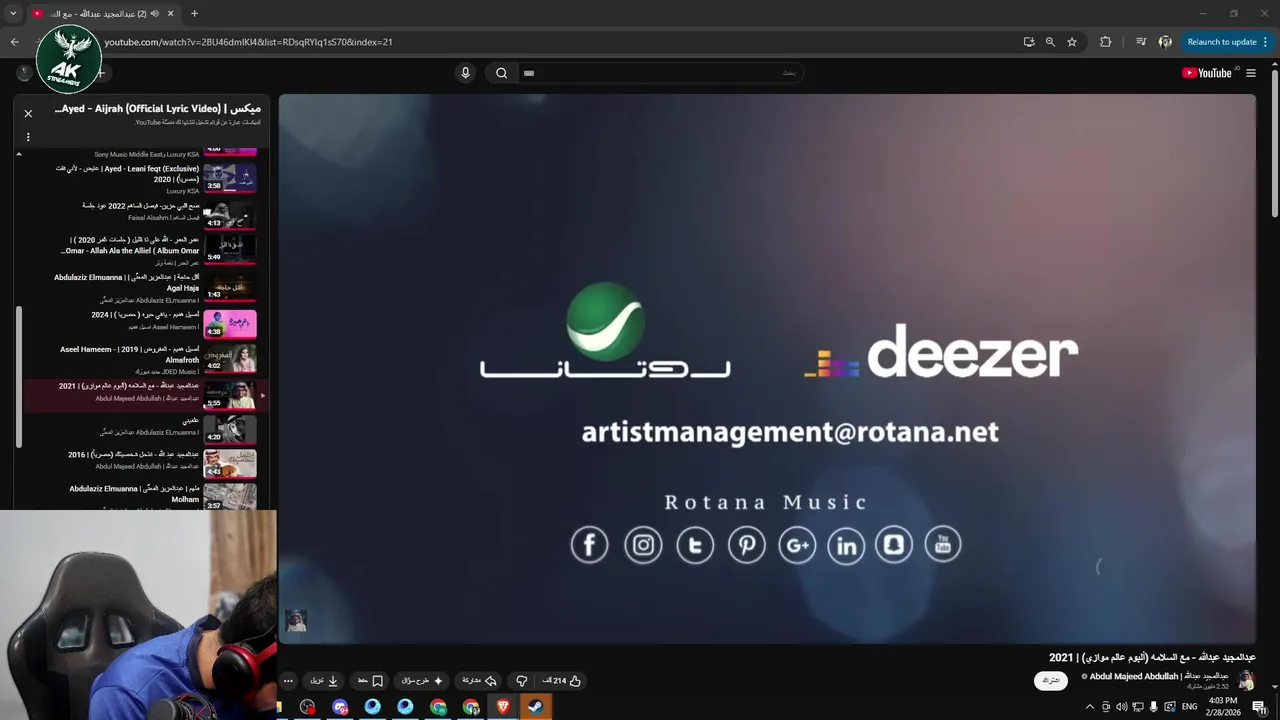This screenshot has width=1280, height=720.
Task: Open the taskbar clock showing 4:03 PM
Action: click(x=1223, y=707)
